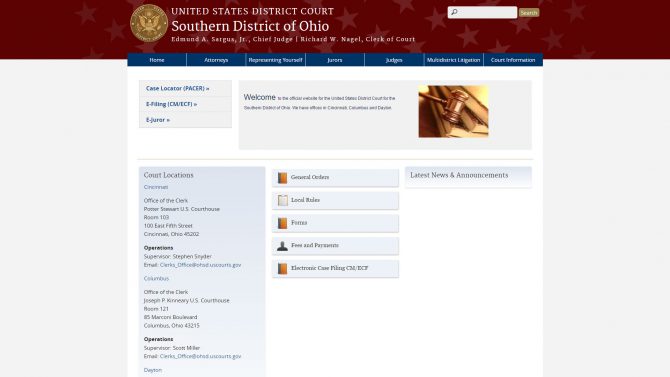The width and height of the screenshot is (670, 377).
Task: Click '100 East Fifth Street' text
Action: 168,226
